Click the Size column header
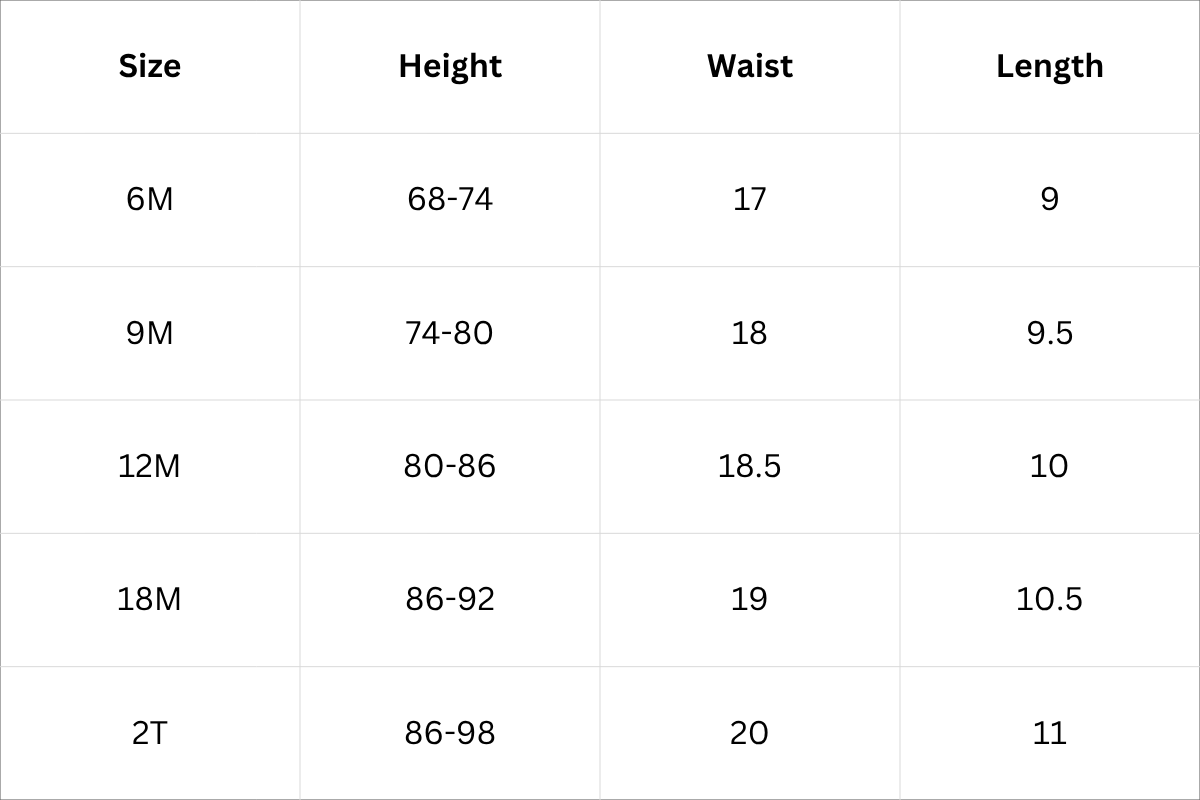Image resolution: width=1200 pixels, height=800 pixels. [x=150, y=66]
